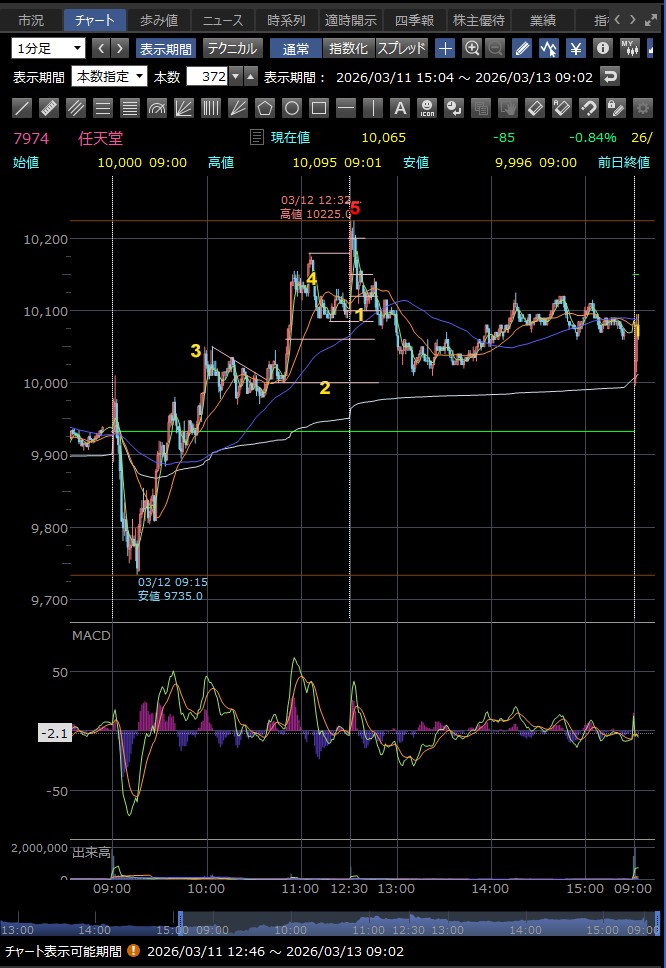Open the chart info icon
The height and width of the screenshot is (968, 666).
click(x=602, y=48)
